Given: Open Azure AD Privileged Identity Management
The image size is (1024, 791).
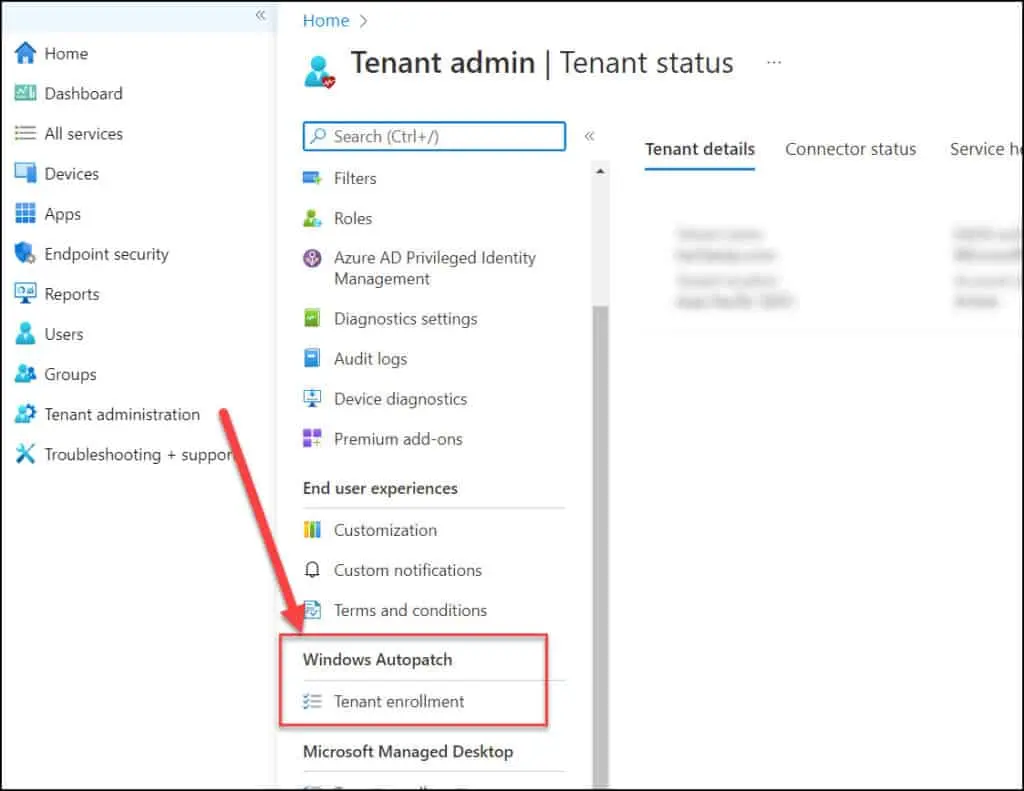Looking at the screenshot, I should (434, 268).
